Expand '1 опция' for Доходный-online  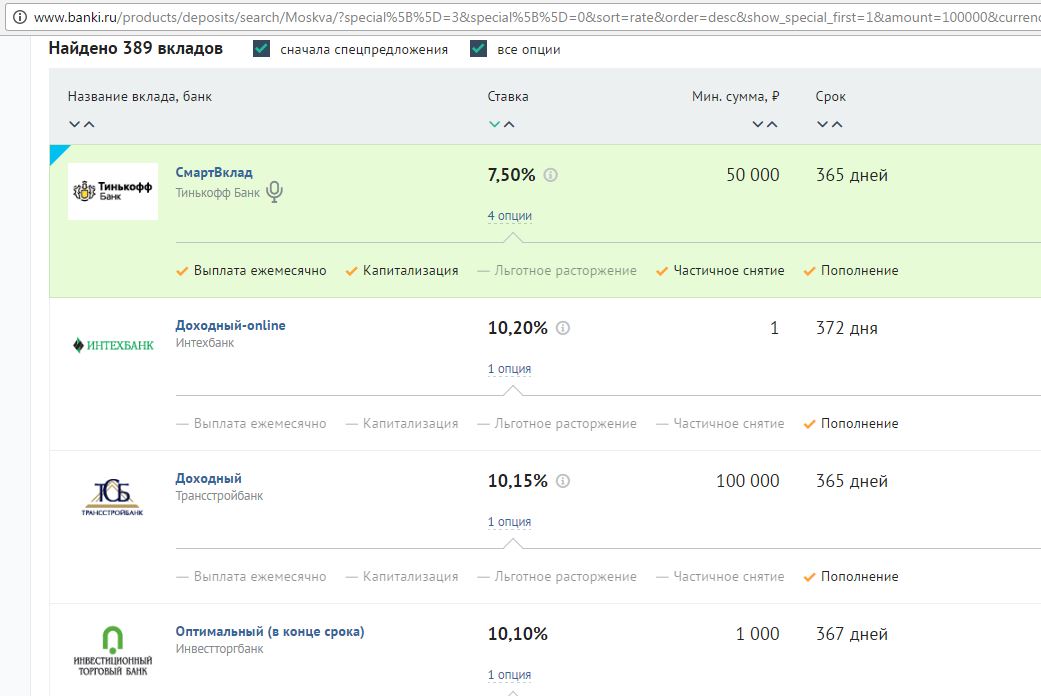(509, 369)
